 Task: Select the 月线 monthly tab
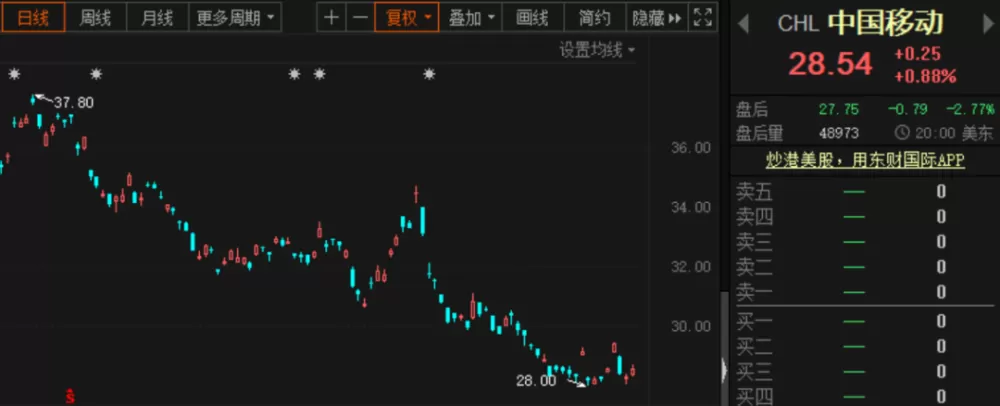point(157,17)
